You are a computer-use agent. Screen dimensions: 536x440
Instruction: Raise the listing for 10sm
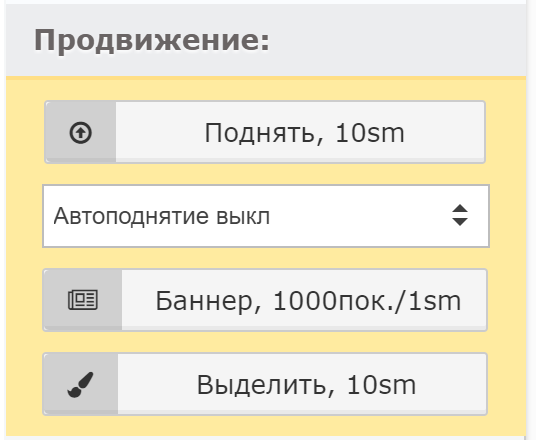pos(265,132)
